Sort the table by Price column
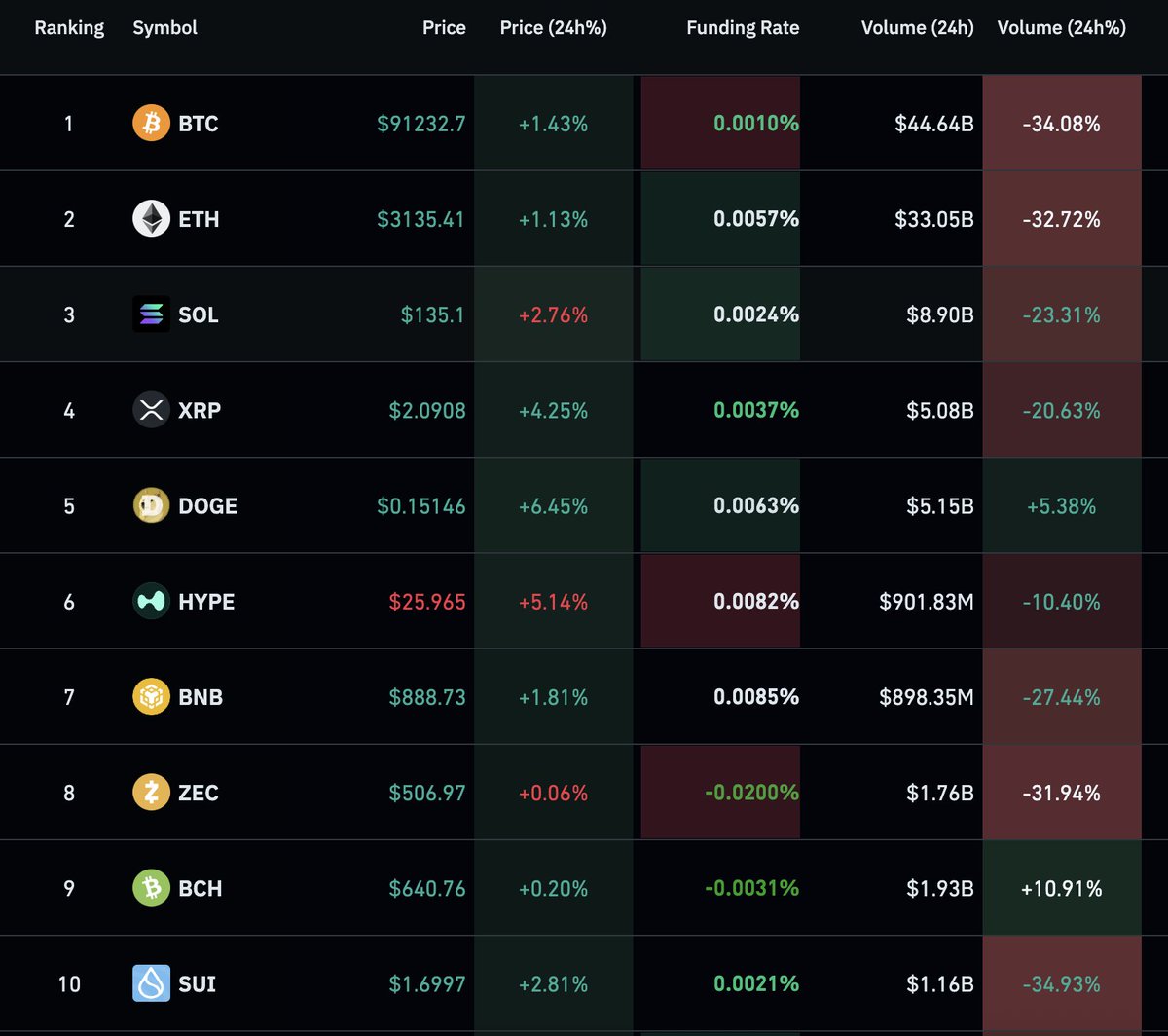This screenshot has width=1168, height=1036. tap(444, 27)
